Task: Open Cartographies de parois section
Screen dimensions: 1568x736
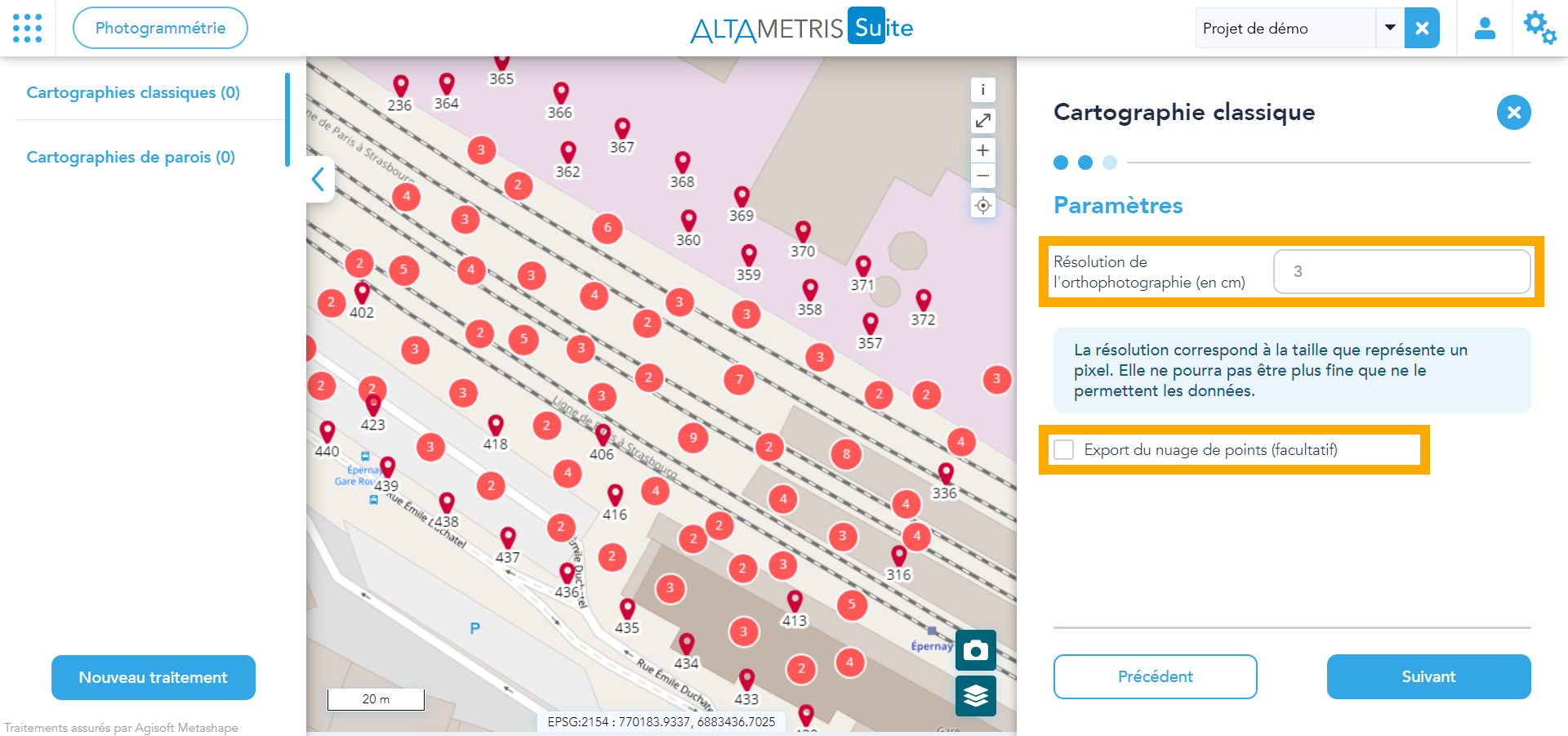Action: click(x=131, y=157)
